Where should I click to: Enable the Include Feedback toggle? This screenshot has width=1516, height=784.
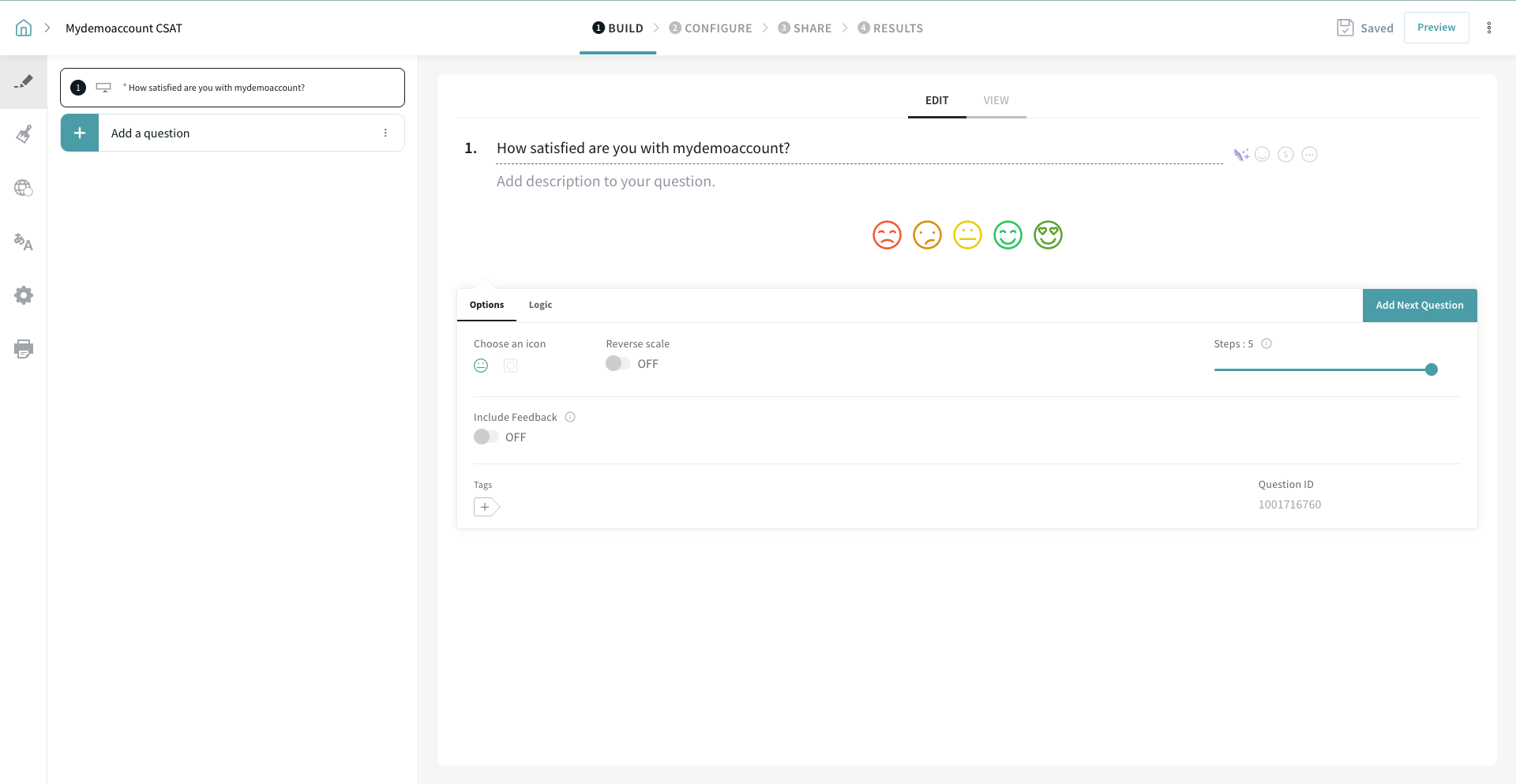point(486,437)
